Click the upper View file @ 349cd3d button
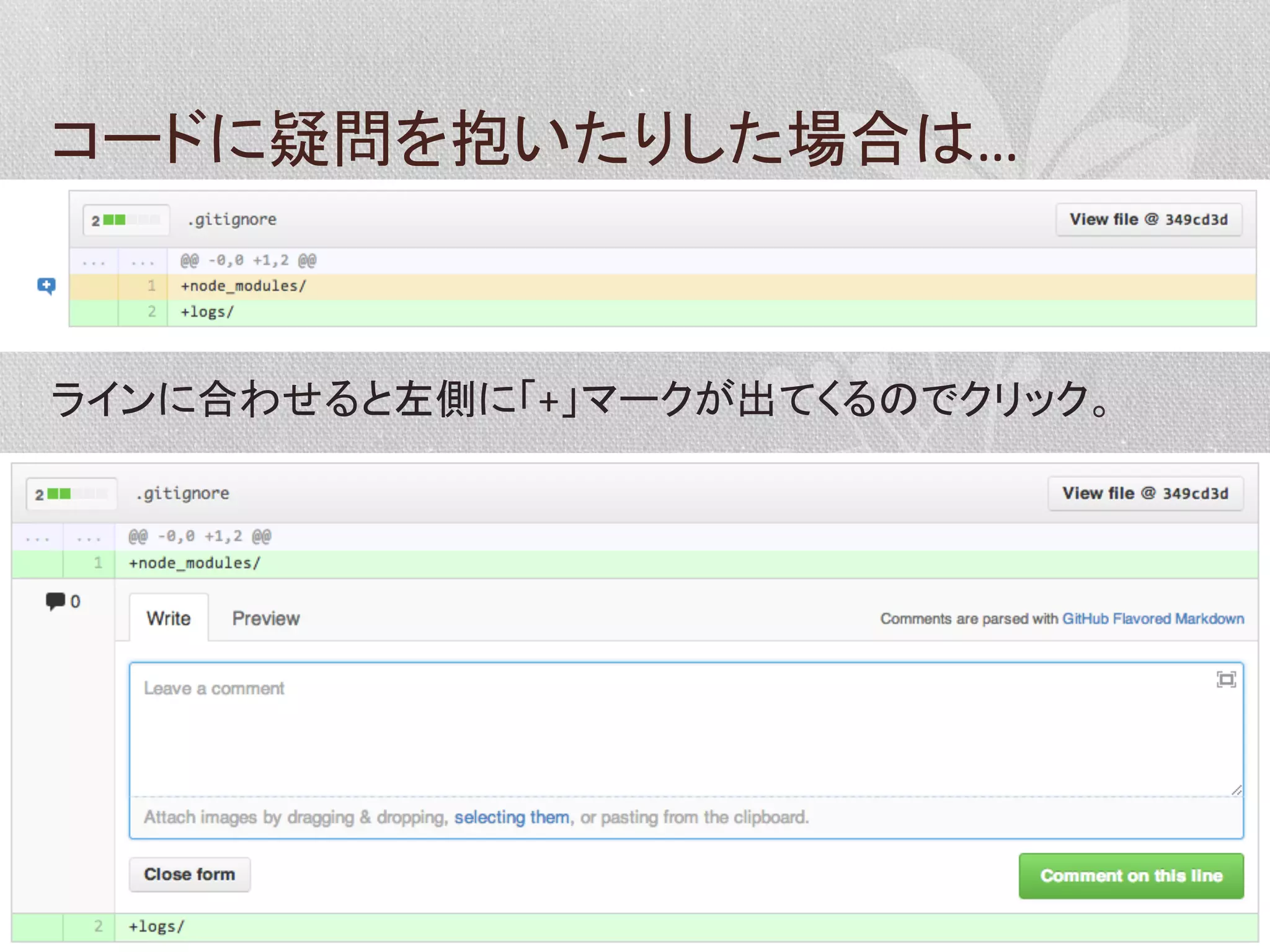The width and height of the screenshot is (1270, 952). (1149, 219)
